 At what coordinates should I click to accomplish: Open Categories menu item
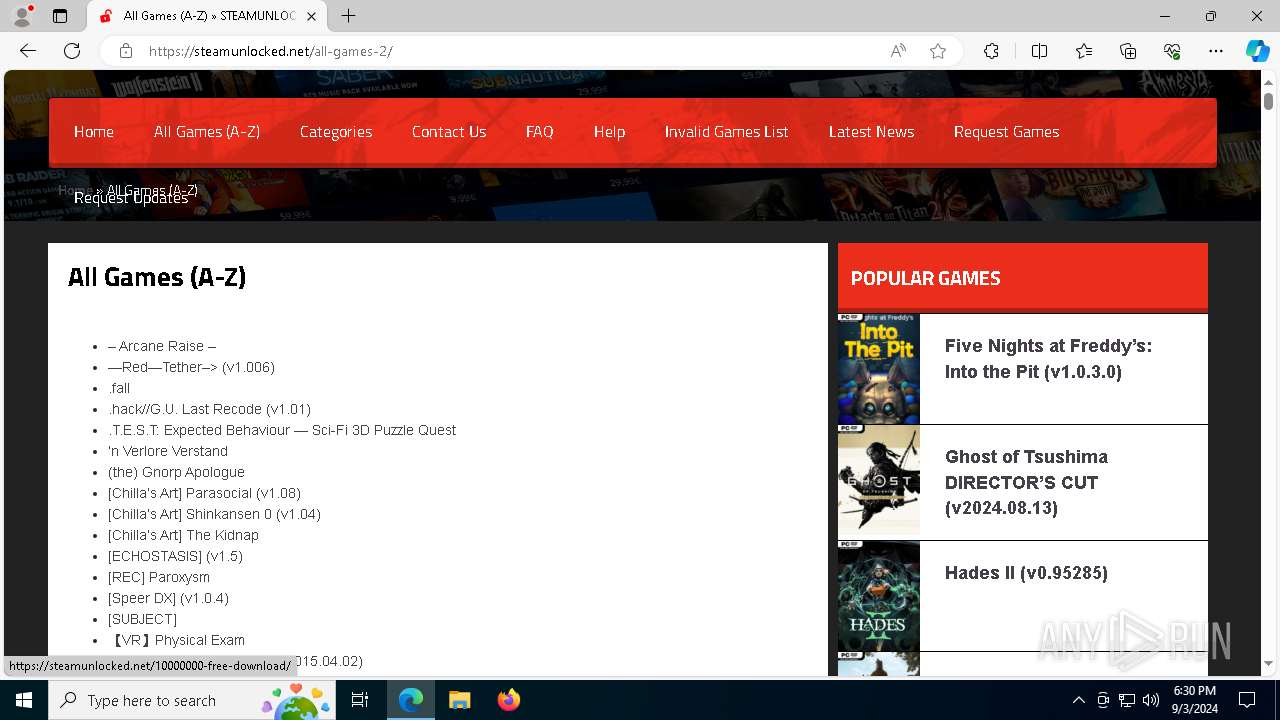[x=336, y=132]
